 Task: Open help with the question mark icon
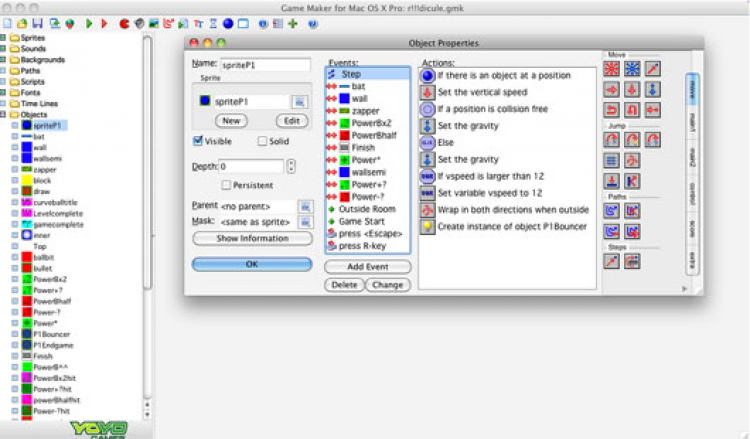coord(313,23)
